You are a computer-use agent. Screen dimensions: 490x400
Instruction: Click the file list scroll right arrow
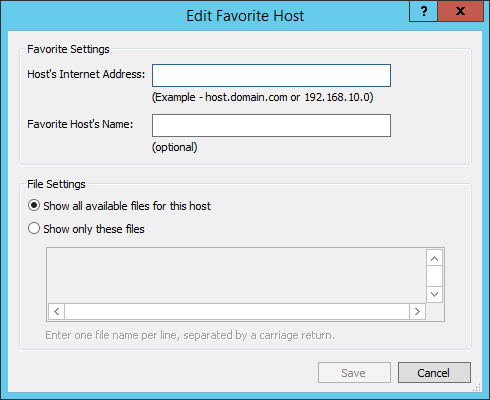417,312
